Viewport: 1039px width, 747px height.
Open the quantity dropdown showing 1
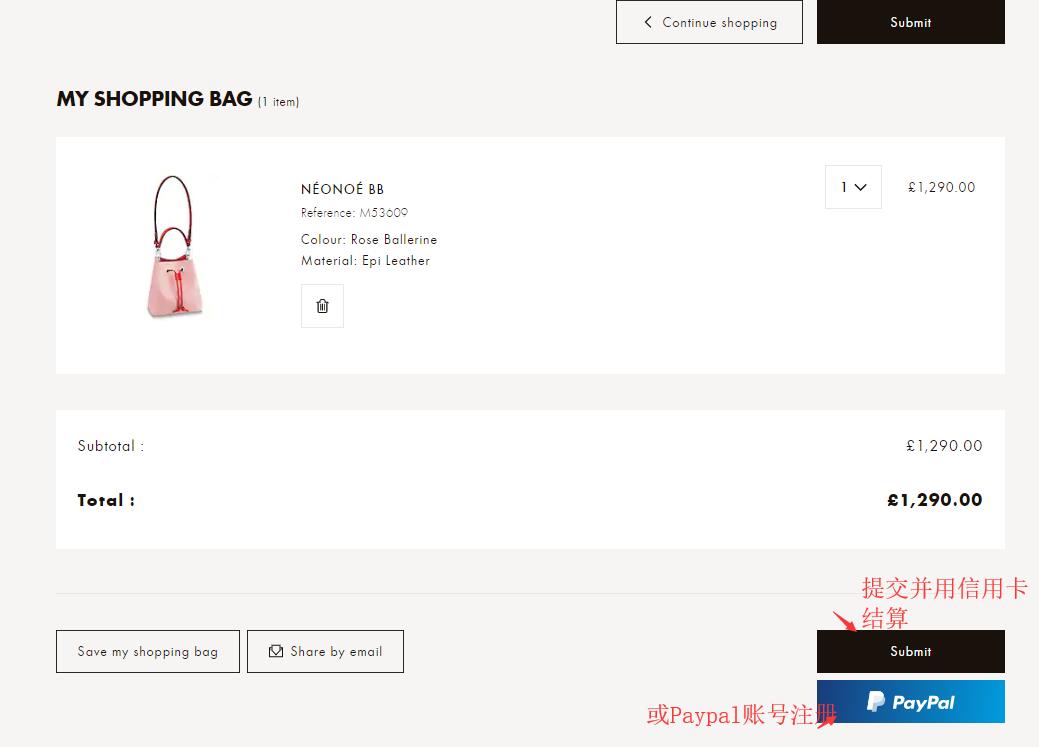853,187
